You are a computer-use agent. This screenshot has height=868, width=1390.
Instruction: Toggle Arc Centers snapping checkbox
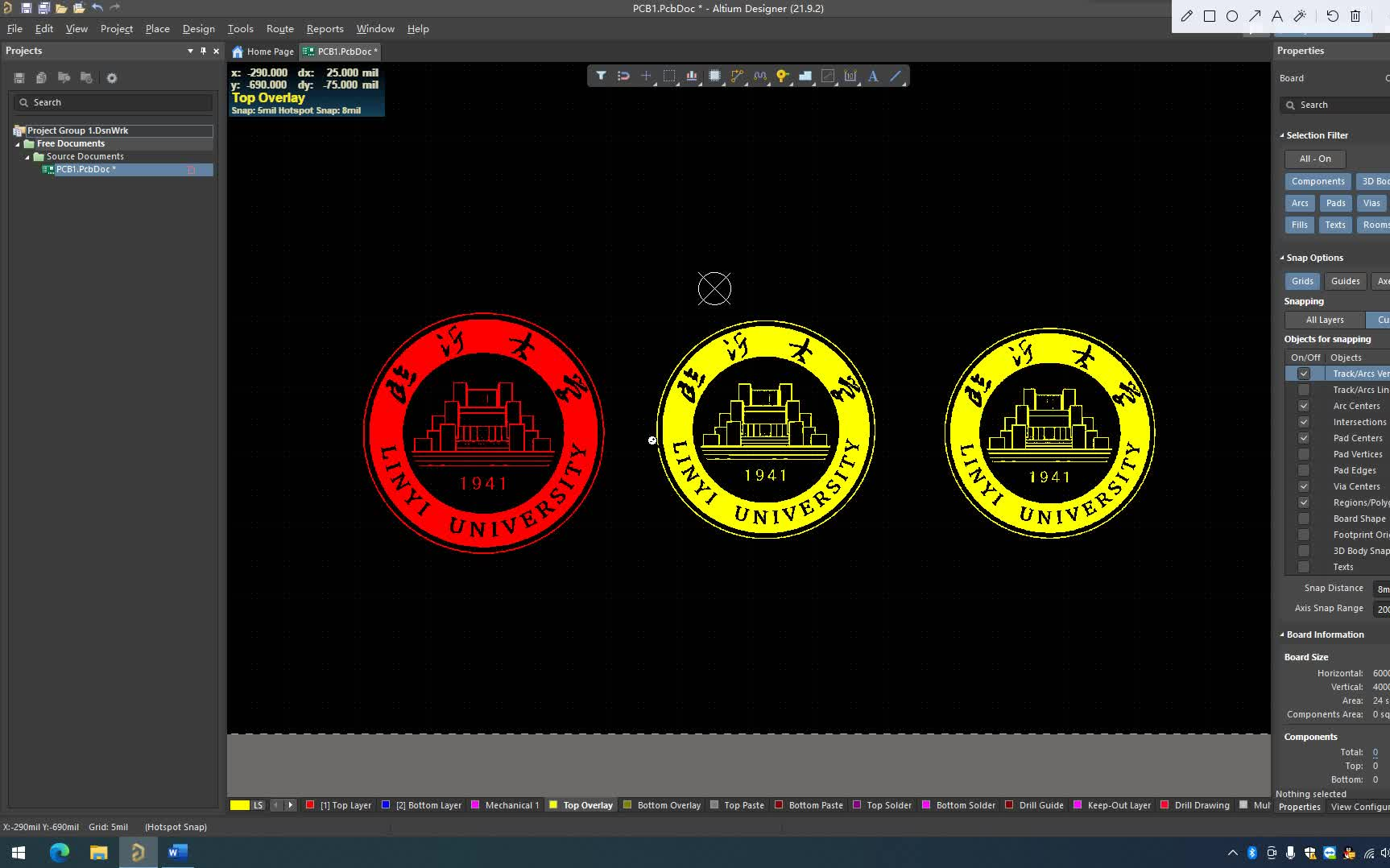click(x=1303, y=406)
